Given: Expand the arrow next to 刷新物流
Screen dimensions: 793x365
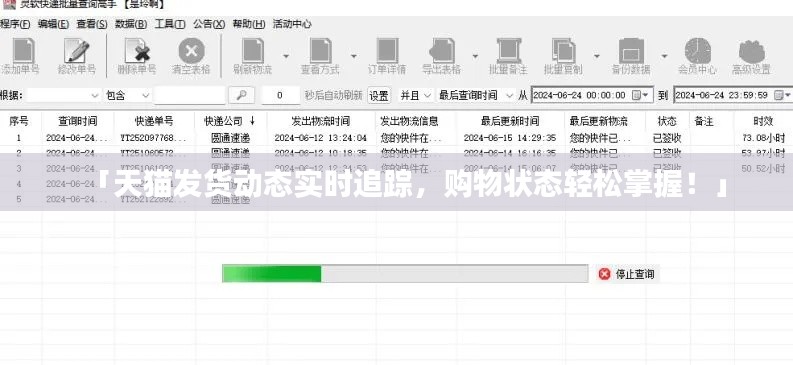Looking at the screenshot, I should pos(286,56).
